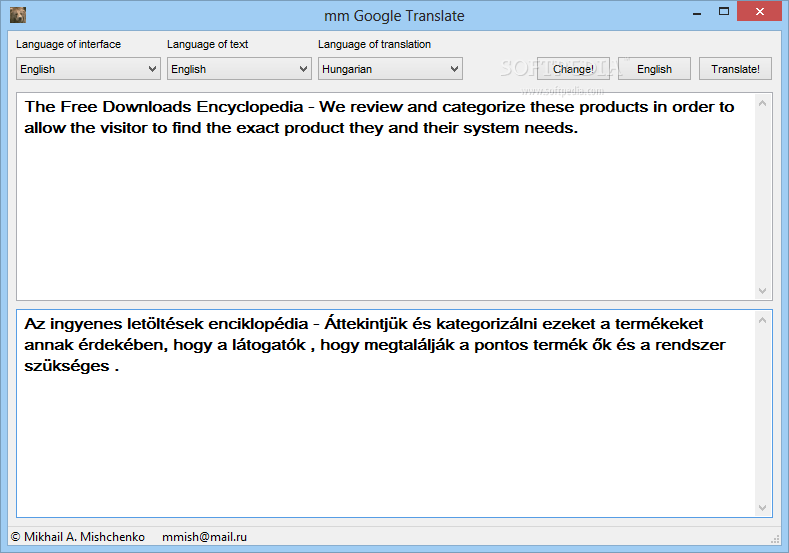This screenshot has width=789, height=553.
Task: Click the 'Language of translation' label
Action: (x=374, y=44)
